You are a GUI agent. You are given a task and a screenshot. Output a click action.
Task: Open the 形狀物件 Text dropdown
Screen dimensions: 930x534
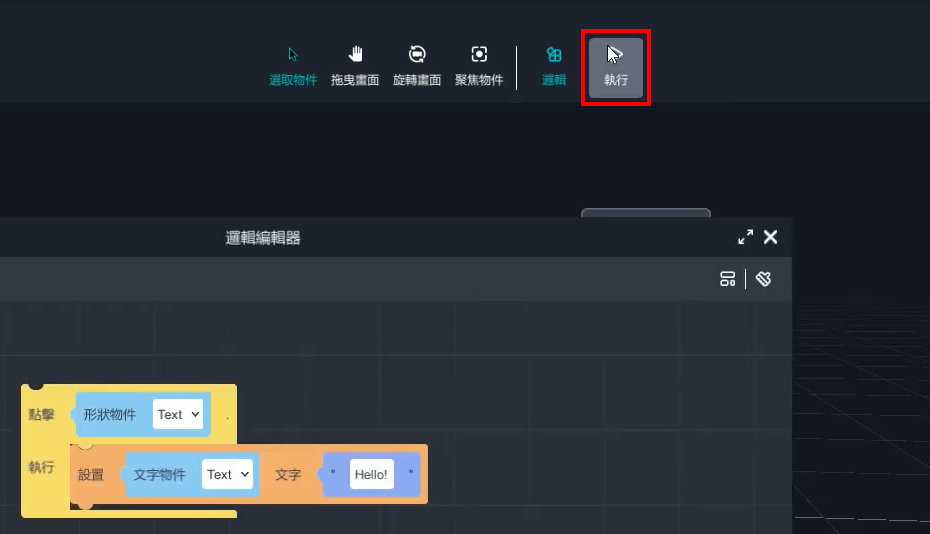tap(178, 414)
